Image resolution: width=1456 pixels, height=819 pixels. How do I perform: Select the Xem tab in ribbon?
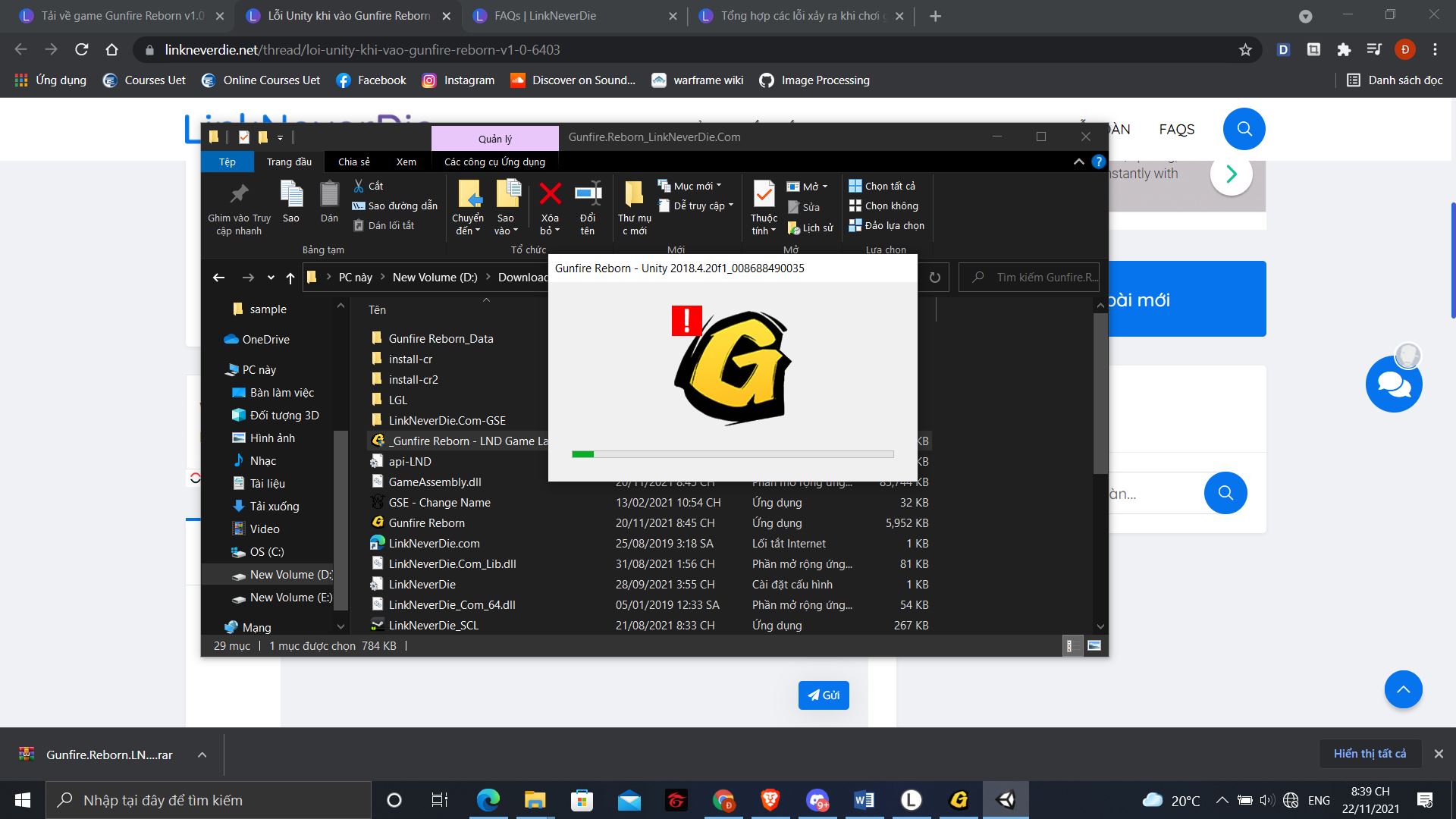405,161
